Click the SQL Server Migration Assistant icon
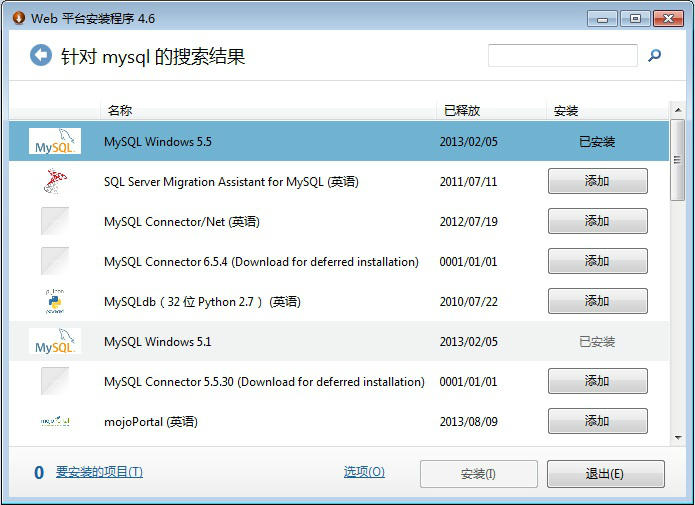Image resolution: width=695 pixels, height=505 pixels. [x=55, y=181]
